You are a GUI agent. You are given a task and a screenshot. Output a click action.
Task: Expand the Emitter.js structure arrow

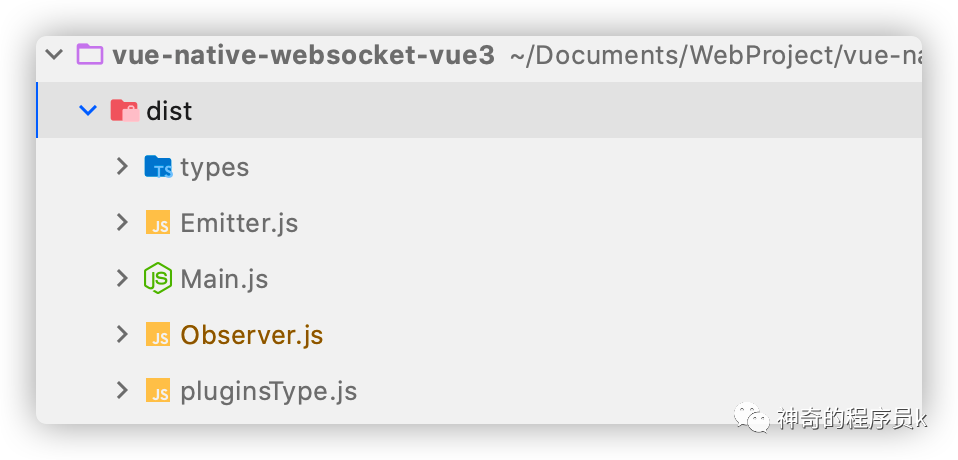pos(122,222)
